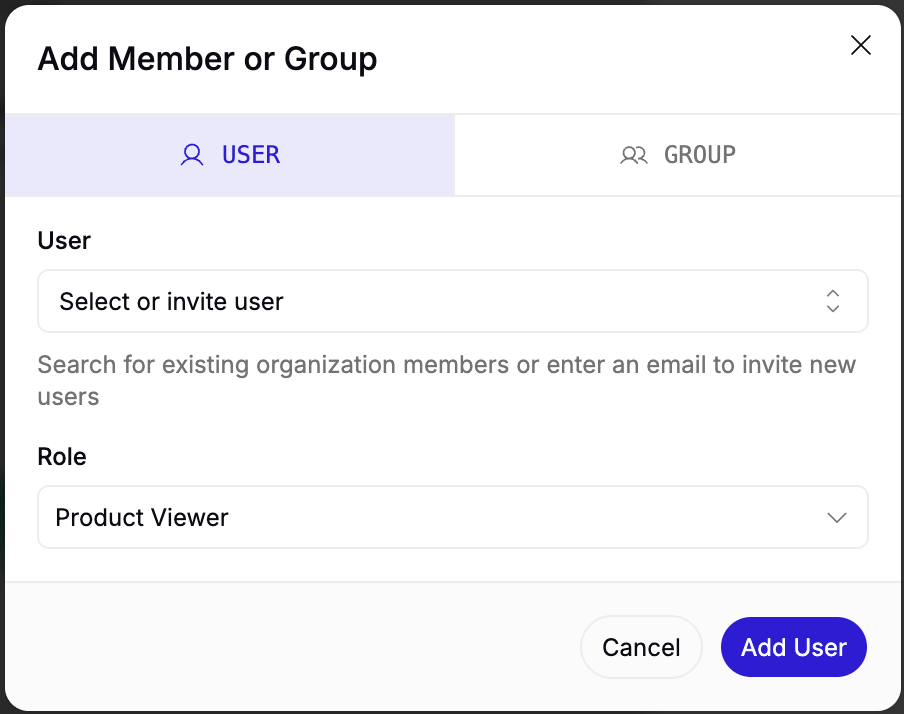Viewport: 904px width, 714px height.
Task: Open the Select or invite user combo box
Action: point(453,301)
